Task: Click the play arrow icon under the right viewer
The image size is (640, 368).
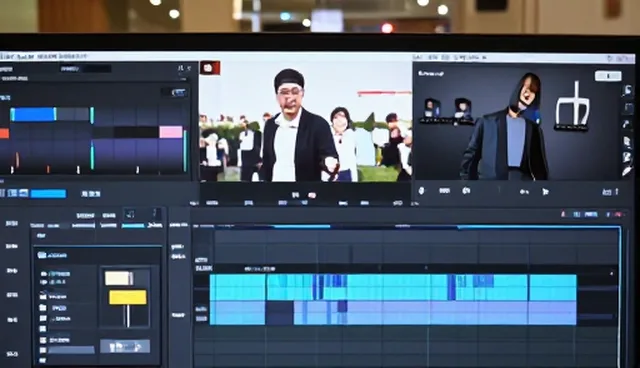Action: 545,192
